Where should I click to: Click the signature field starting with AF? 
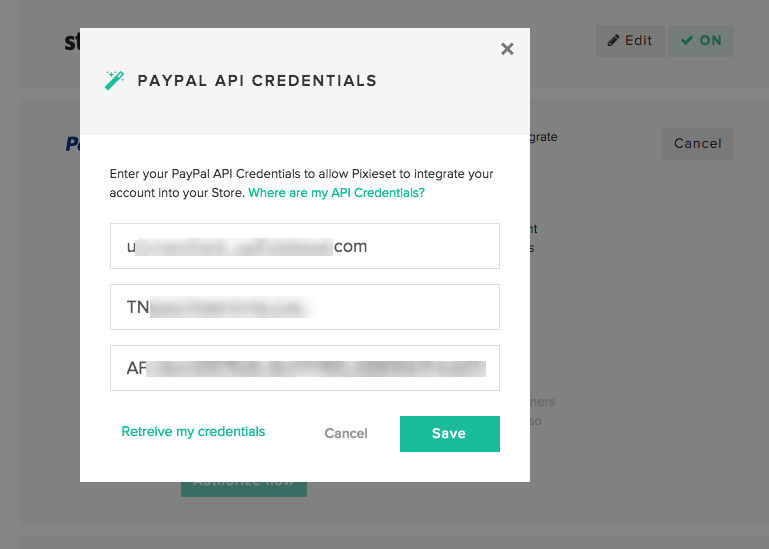point(305,368)
